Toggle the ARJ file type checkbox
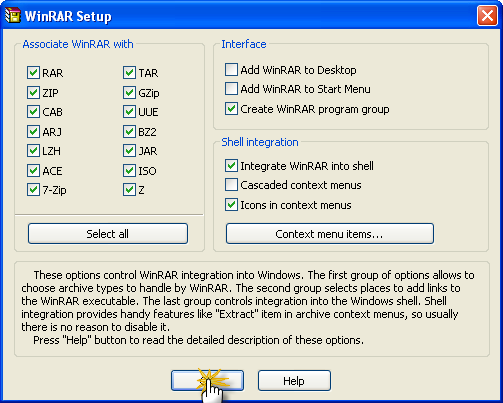 click(33, 132)
